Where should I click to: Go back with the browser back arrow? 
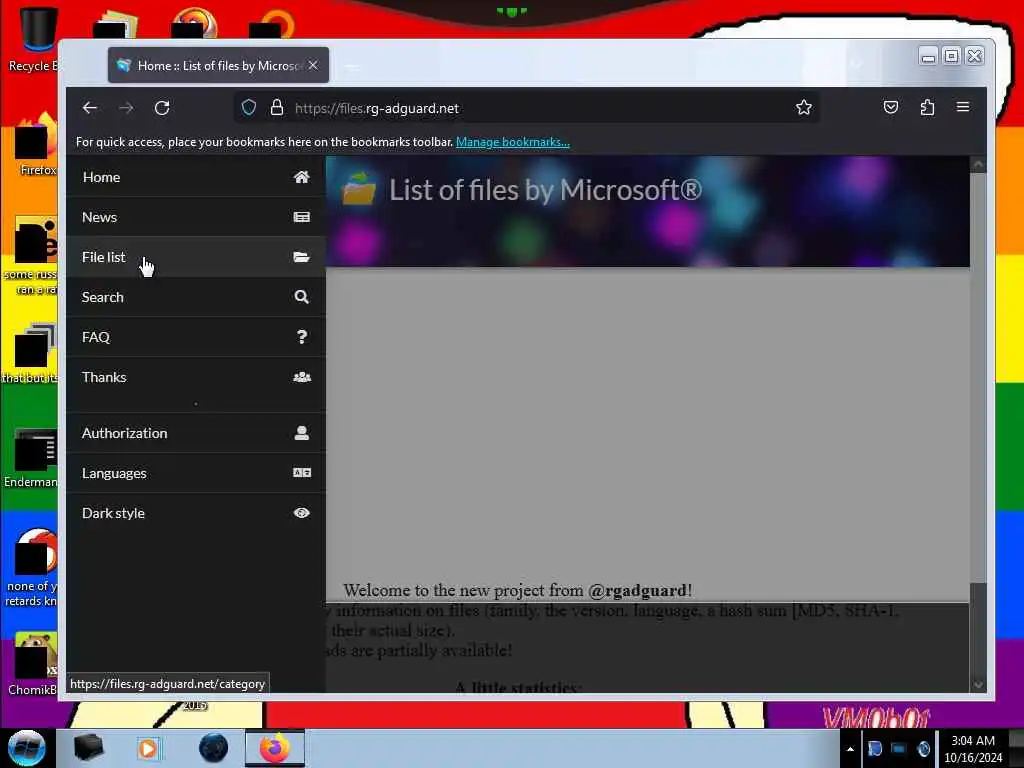point(89,108)
